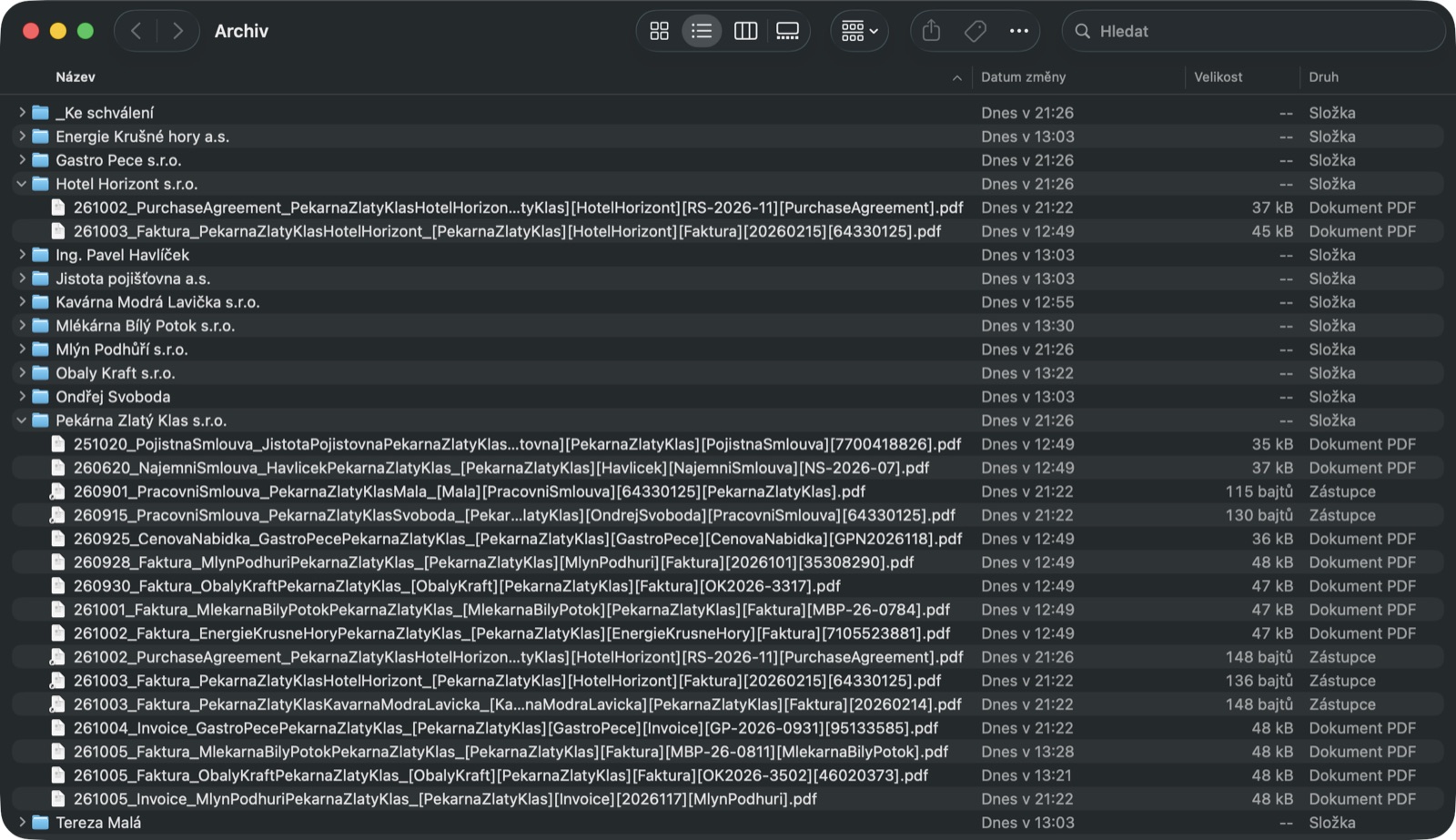Toggle sort direction arrow in Název header
Image resolution: width=1456 pixels, height=840 pixels.
click(x=956, y=78)
